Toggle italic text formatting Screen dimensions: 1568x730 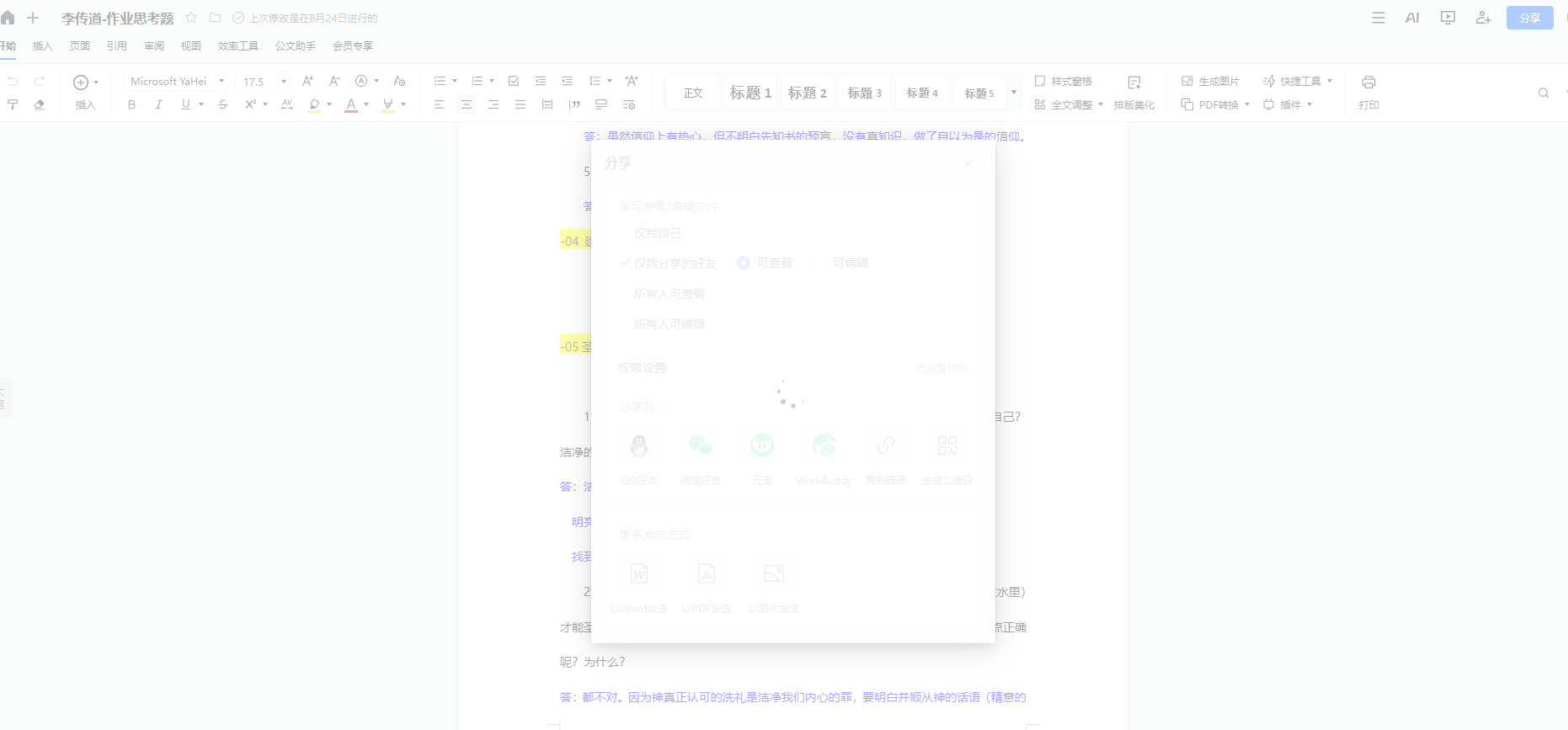(x=158, y=104)
